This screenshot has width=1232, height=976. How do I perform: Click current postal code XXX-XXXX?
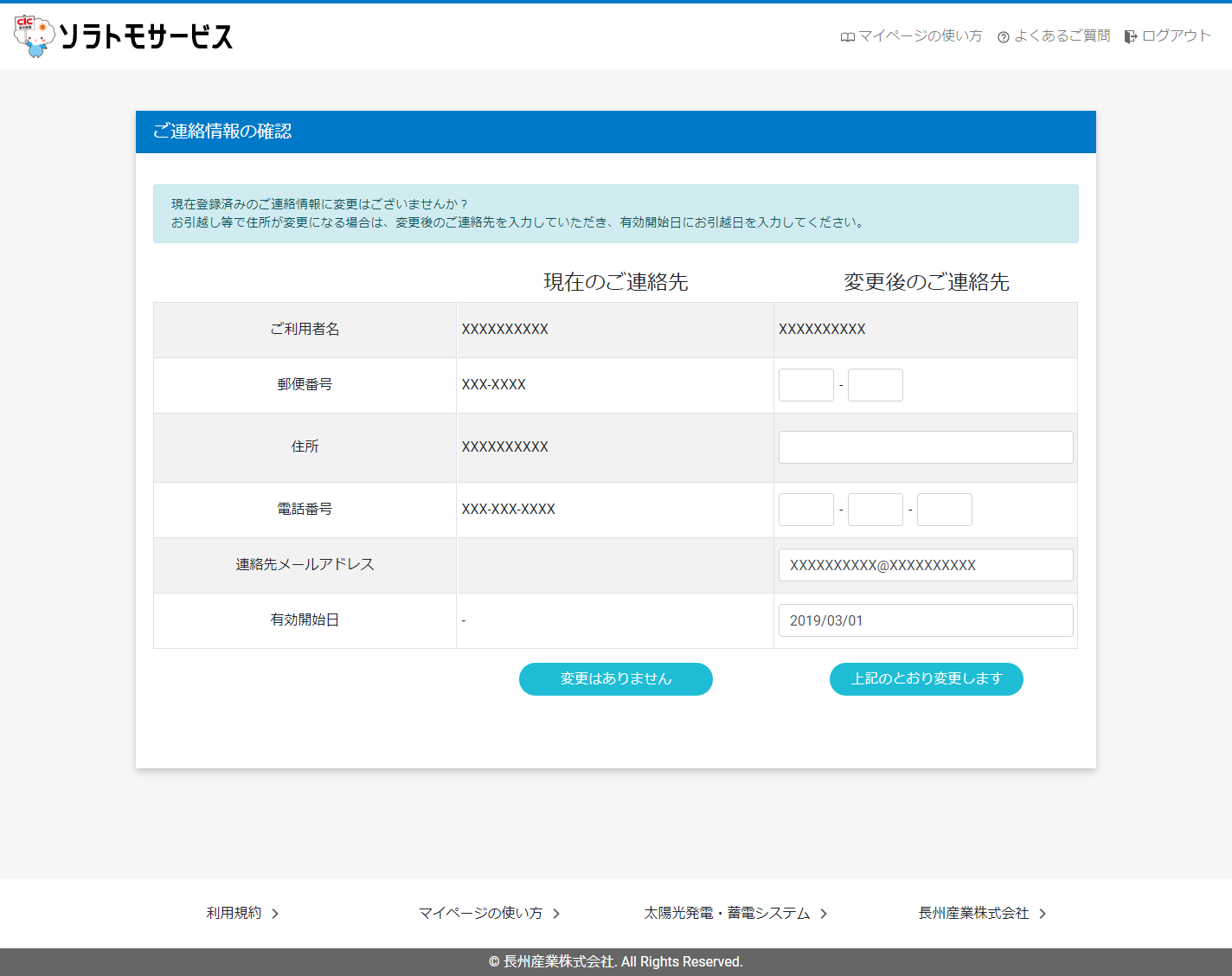point(494,384)
